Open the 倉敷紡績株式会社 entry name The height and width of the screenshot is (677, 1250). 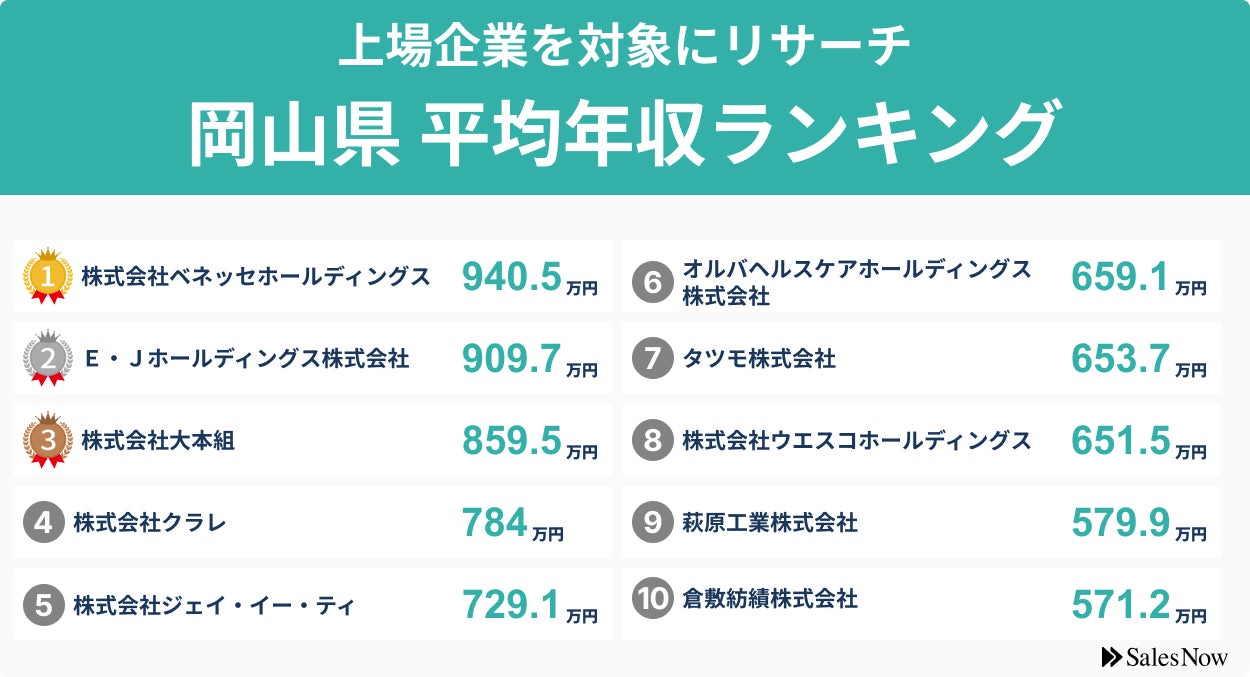click(x=769, y=599)
